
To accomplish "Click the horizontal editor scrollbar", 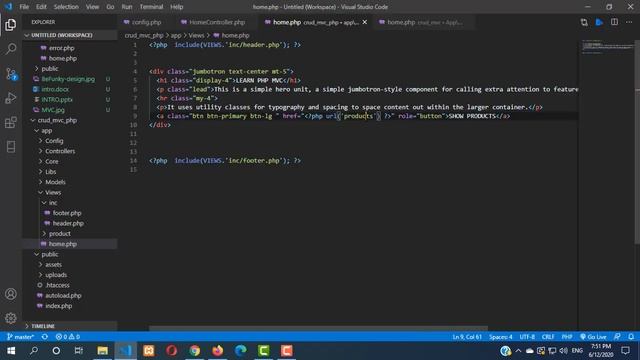I will point(318,328).
